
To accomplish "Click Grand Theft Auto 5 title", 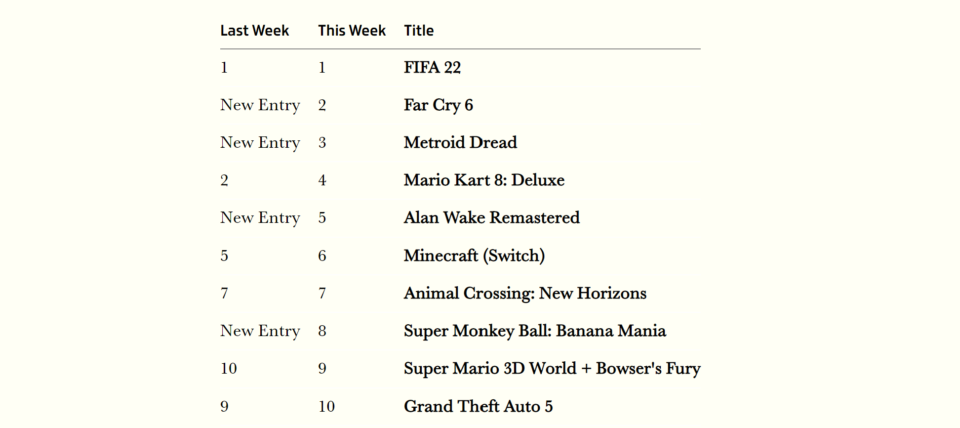I will [478, 407].
